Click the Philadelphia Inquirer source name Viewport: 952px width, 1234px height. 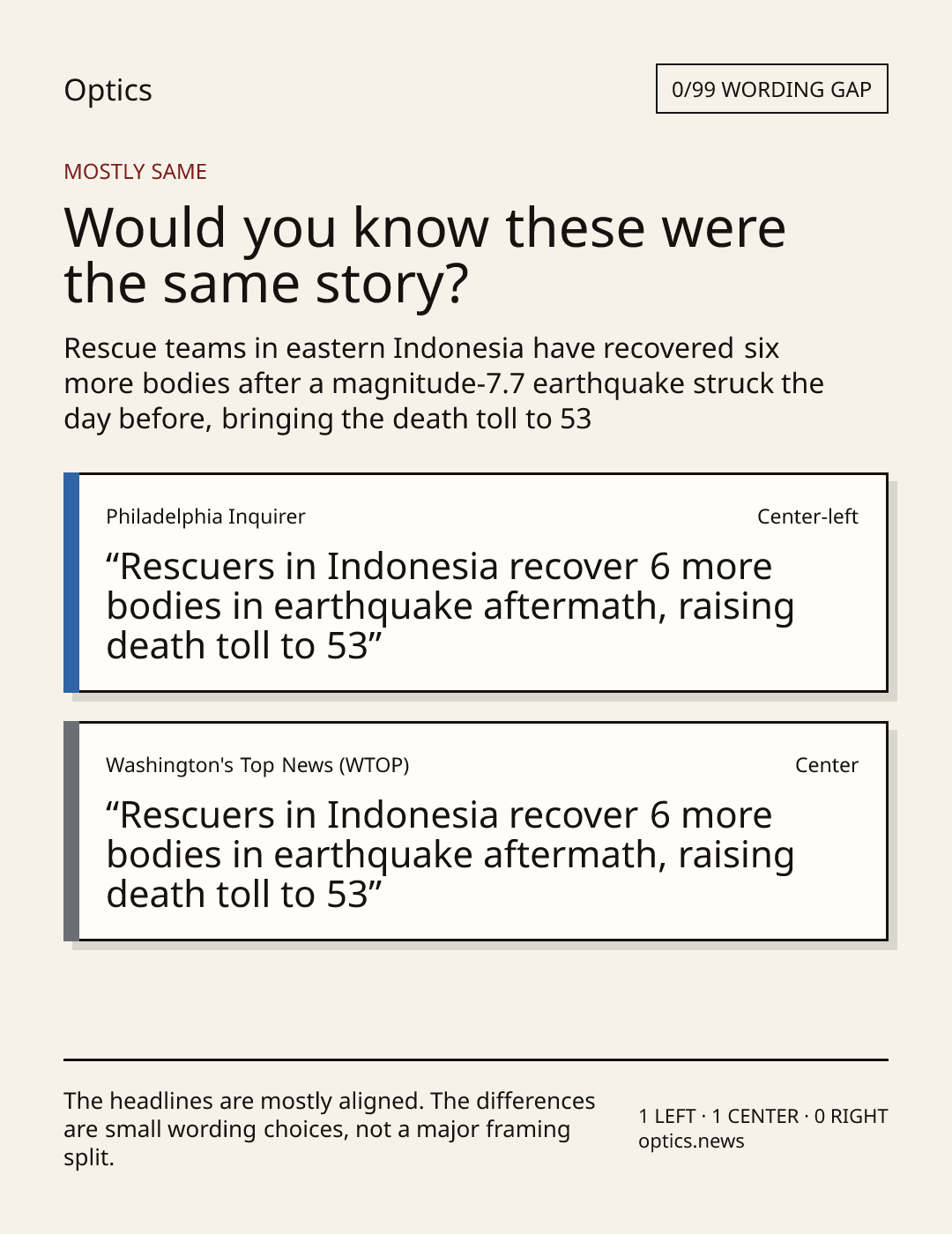(205, 517)
